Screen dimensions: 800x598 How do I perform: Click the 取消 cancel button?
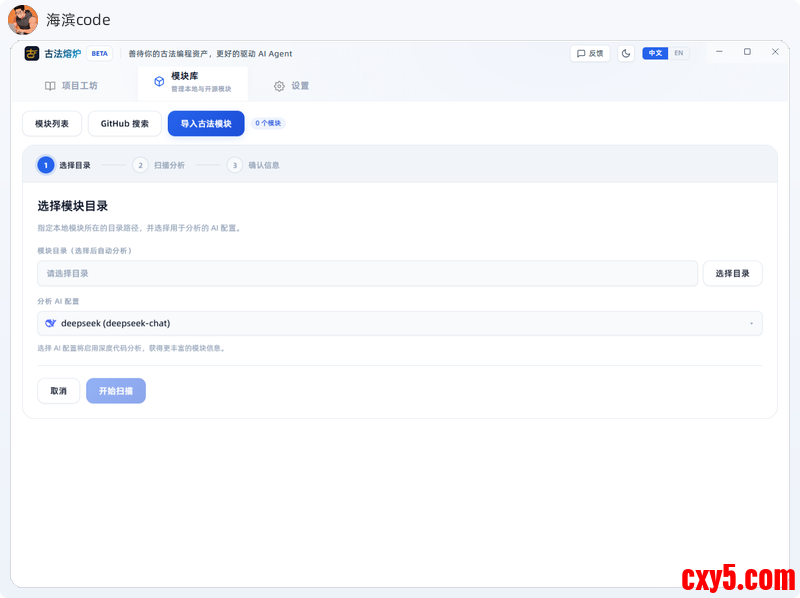(x=59, y=391)
